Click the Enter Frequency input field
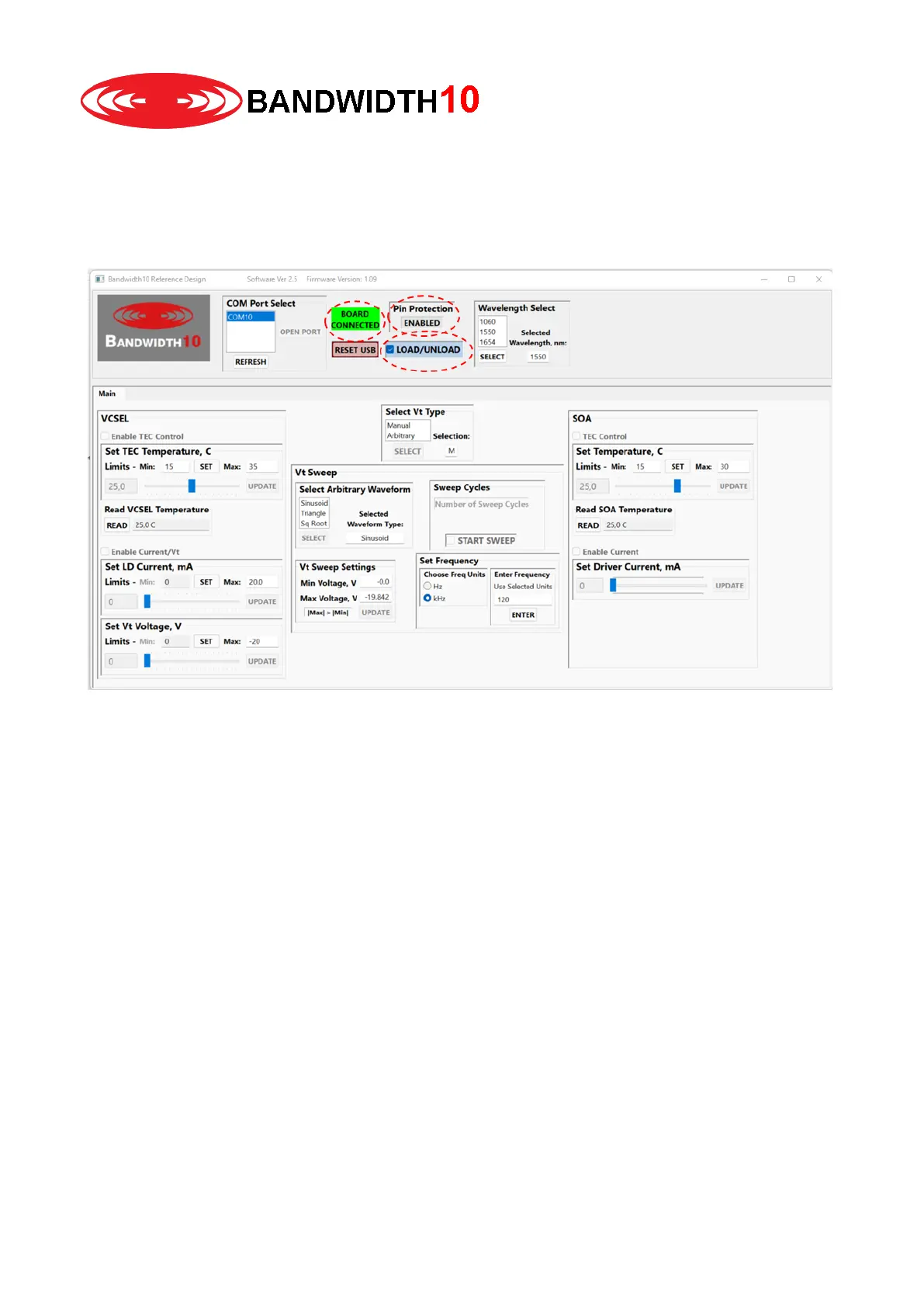 [524, 600]
